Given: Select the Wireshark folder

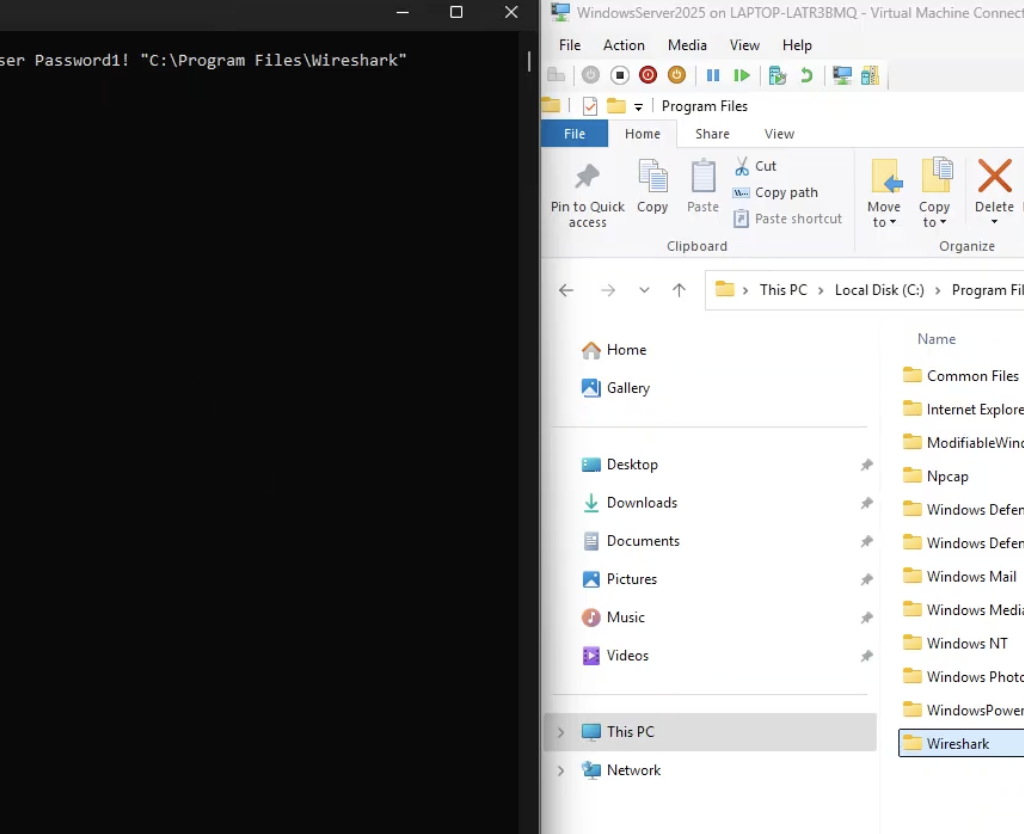Looking at the screenshot, I should 961,743.
